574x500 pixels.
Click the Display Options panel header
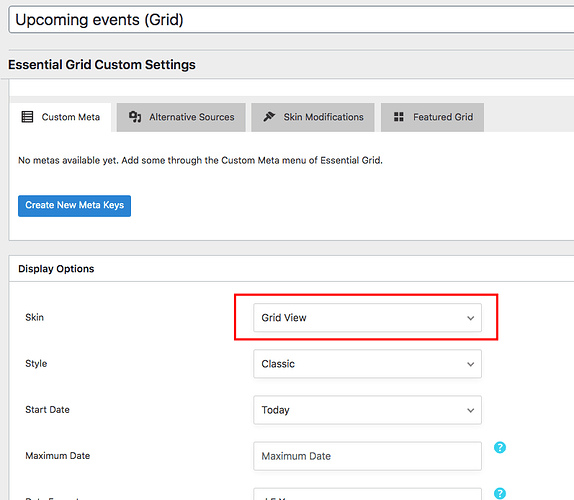[291, 269]
